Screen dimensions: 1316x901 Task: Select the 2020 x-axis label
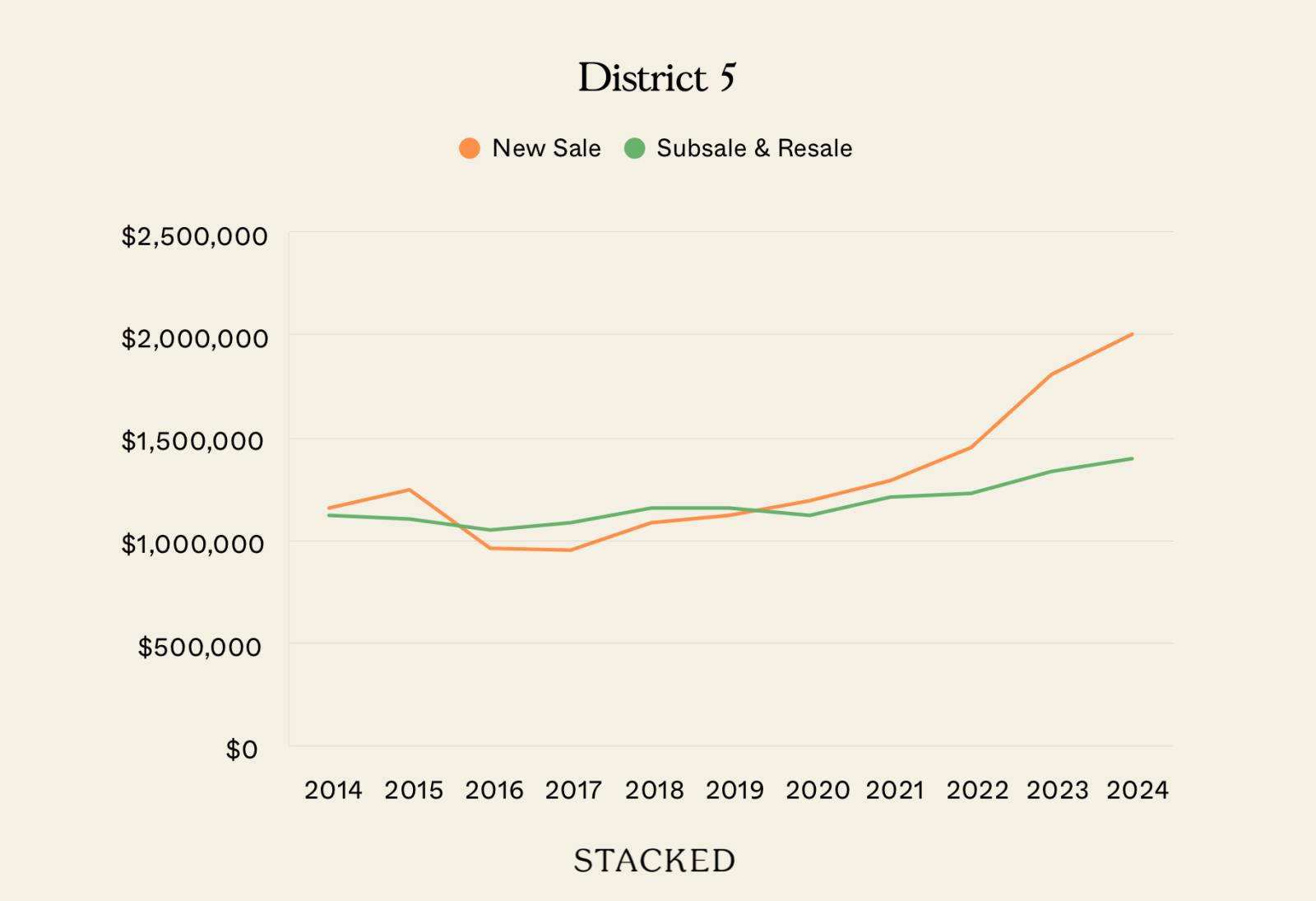point(818,790)
